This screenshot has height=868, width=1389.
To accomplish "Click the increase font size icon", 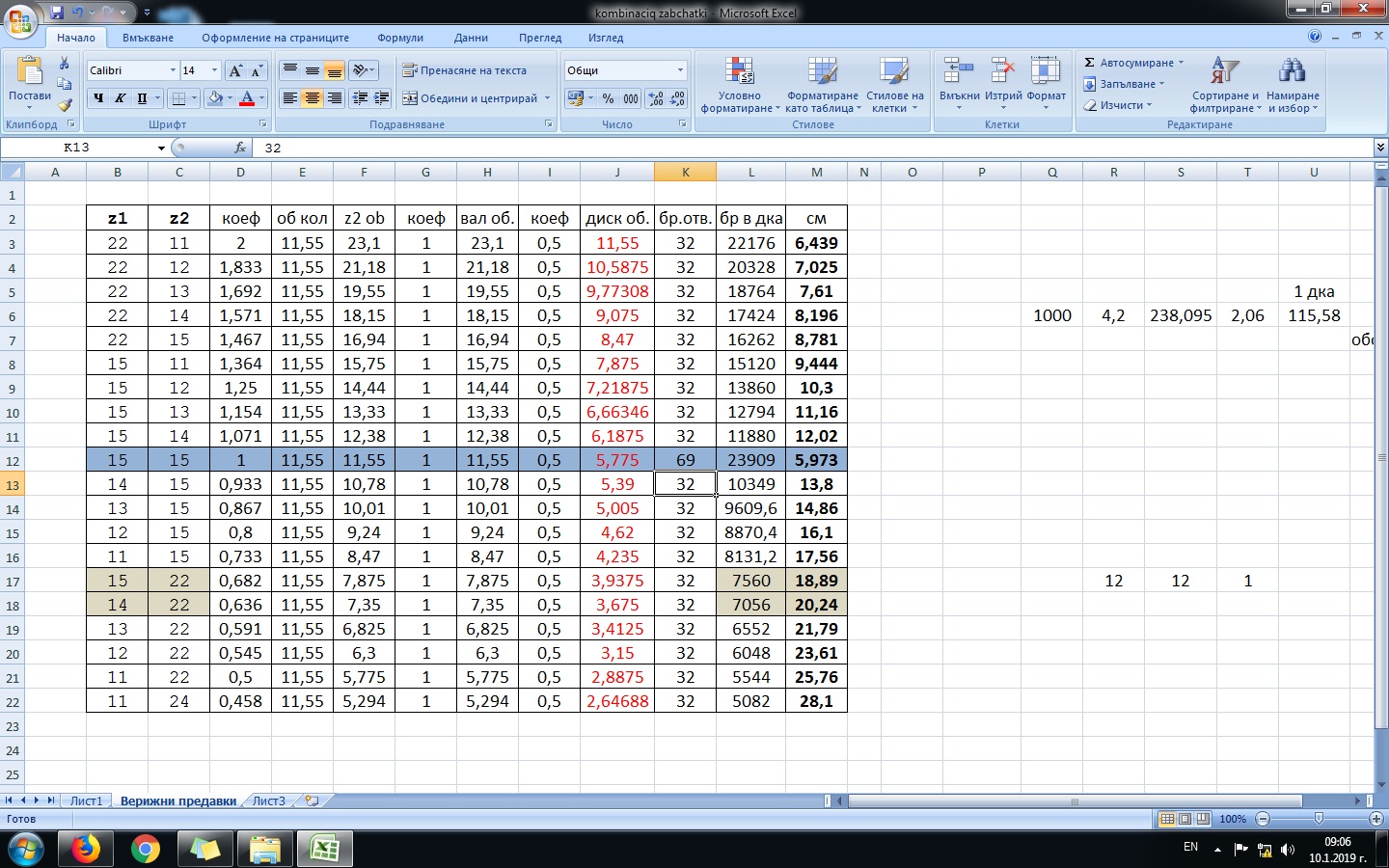I will click(235, 70).
